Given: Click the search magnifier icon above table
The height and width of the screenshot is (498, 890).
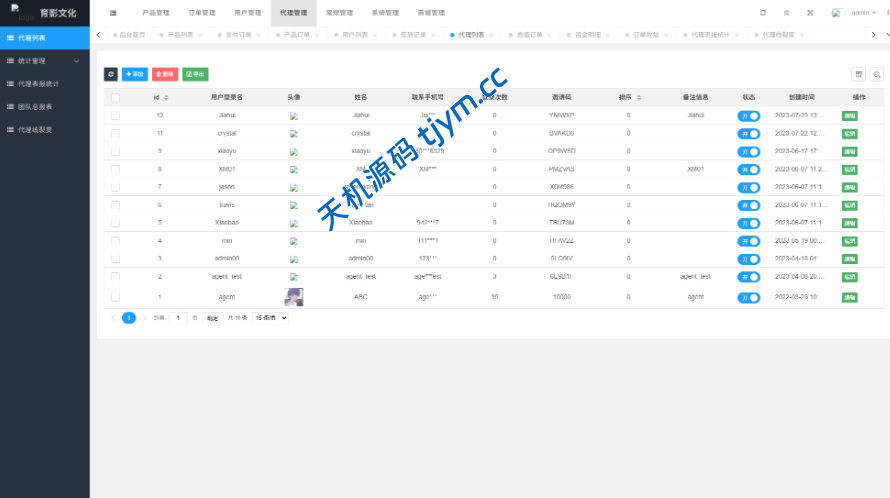Looking at the screenshot, I should coord(877,74).
